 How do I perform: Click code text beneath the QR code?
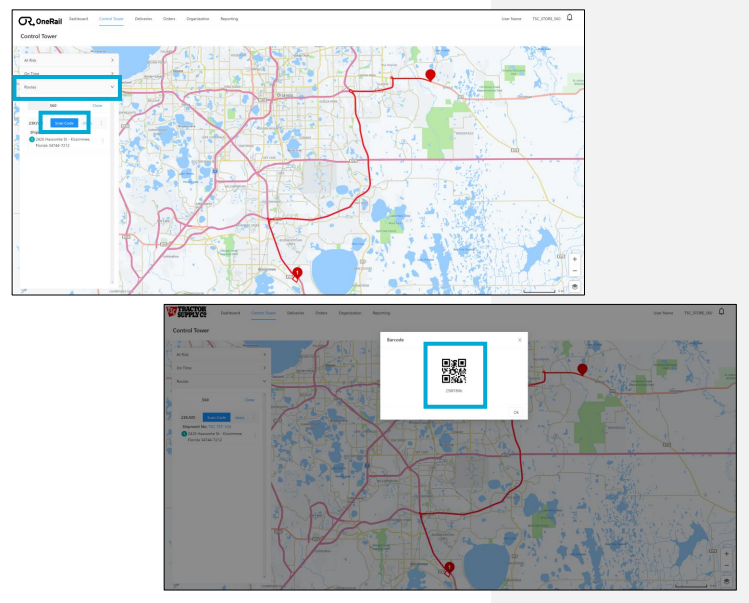[x=454, y=391]
